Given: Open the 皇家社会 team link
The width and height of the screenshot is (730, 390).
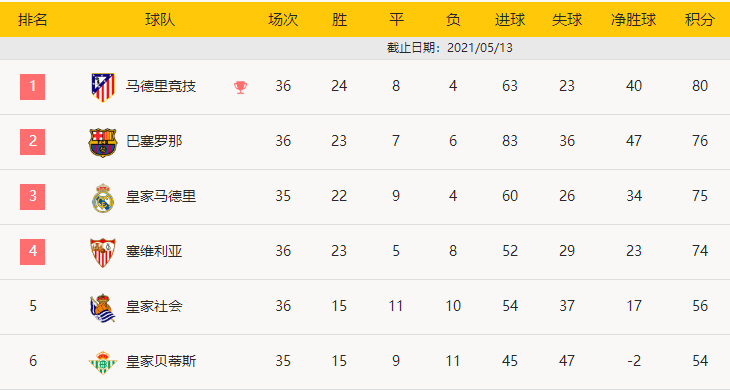Looking at the screenshot, I should [x=154, y=306].
